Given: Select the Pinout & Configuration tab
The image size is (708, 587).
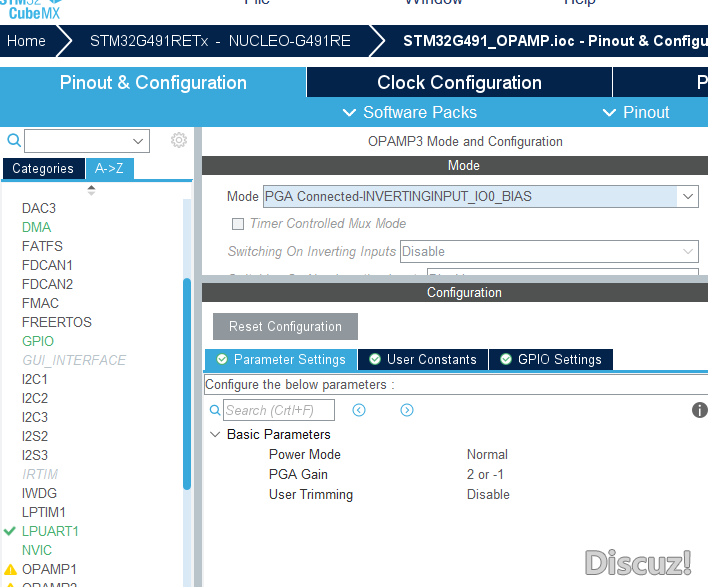Looking at the screenshot, I should 153,83.
